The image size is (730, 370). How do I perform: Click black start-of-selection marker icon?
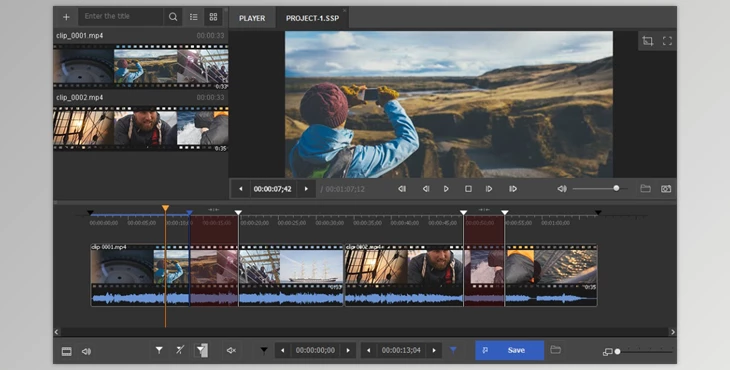(264, 350)
